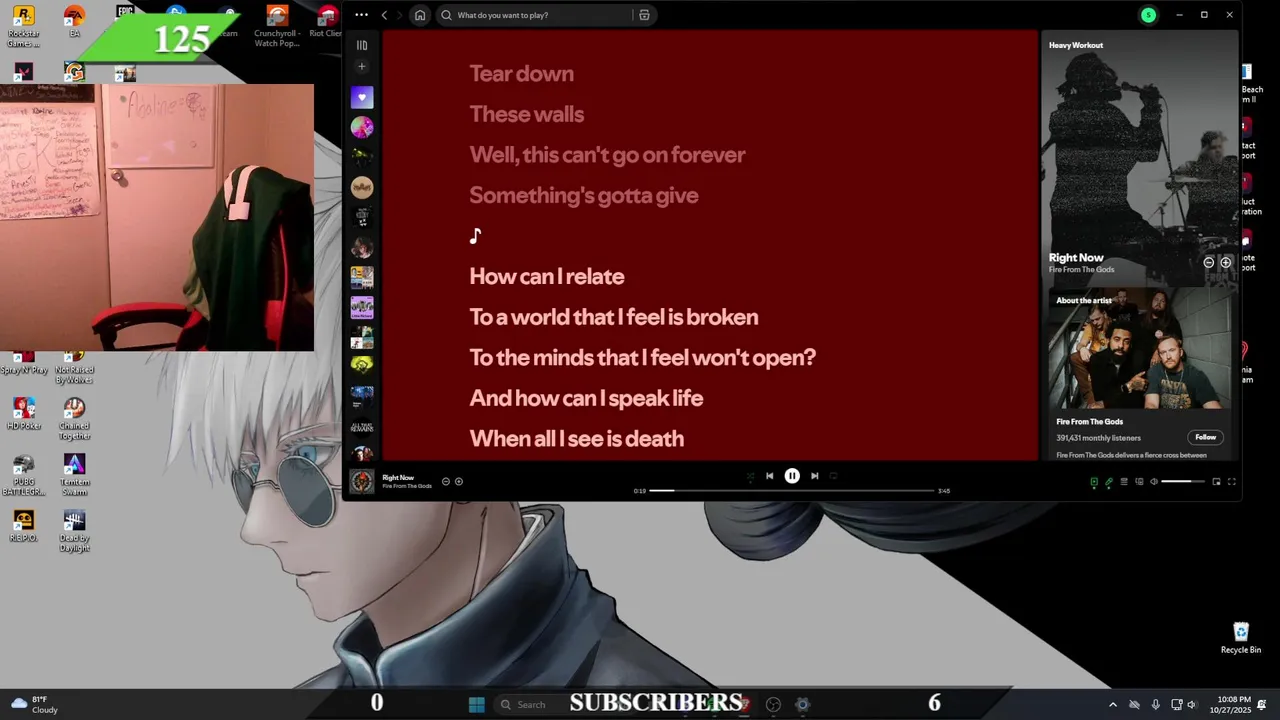Open the pink-green swirl circular sidebar item
The width and height of the screenshot is (1280, 720).
[x=362, y=127]
